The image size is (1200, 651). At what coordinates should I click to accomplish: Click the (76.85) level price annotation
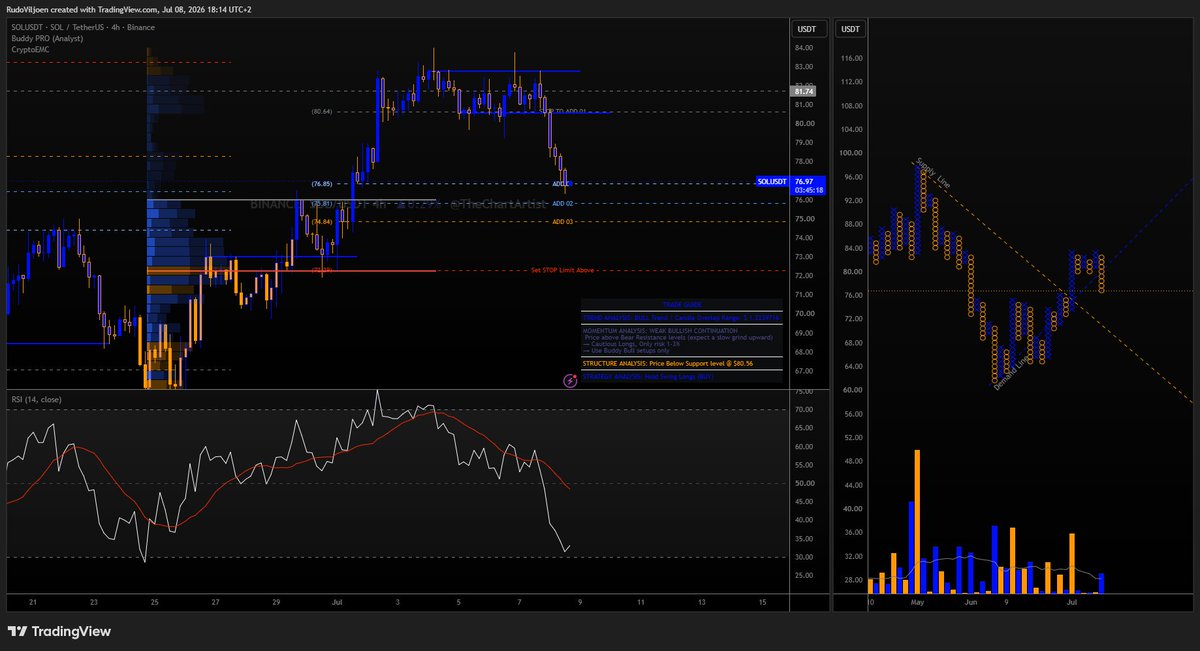(321, 184)
